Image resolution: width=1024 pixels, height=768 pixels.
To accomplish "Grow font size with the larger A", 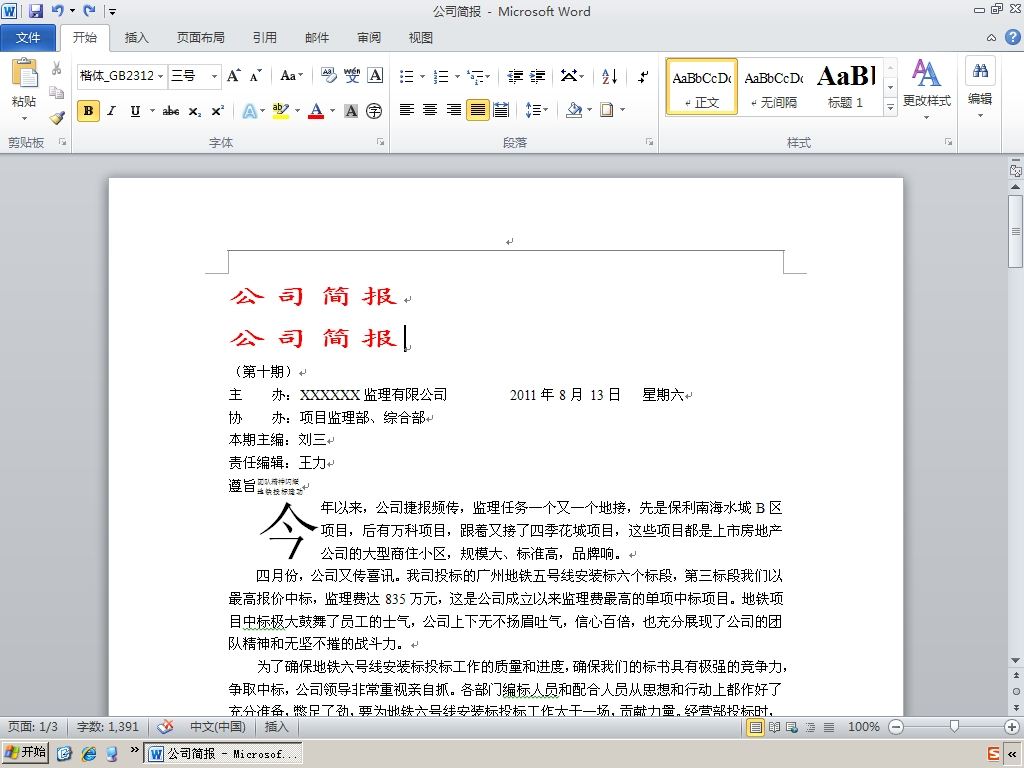I will 233,76.
